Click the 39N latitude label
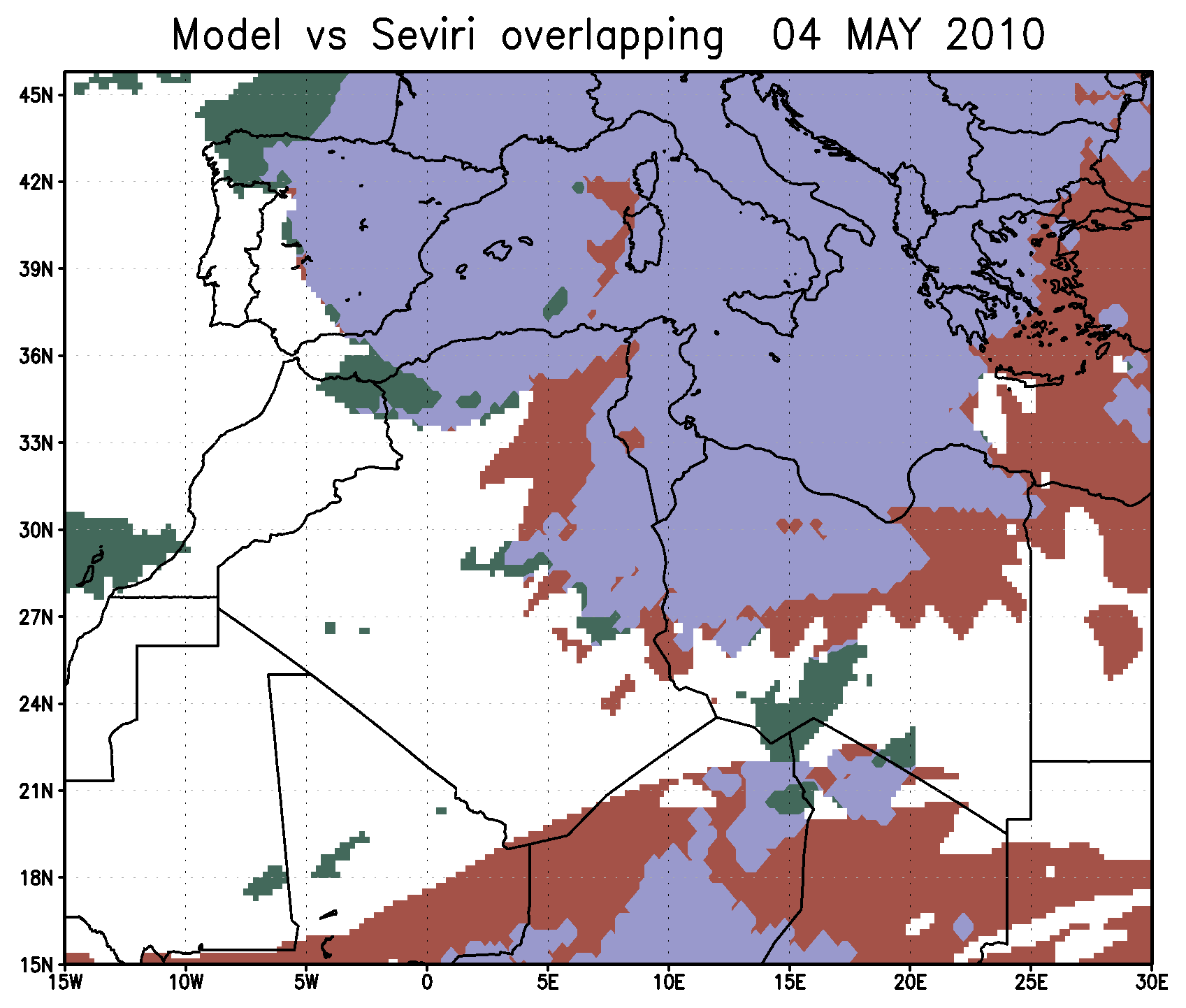 pos(36,269)
